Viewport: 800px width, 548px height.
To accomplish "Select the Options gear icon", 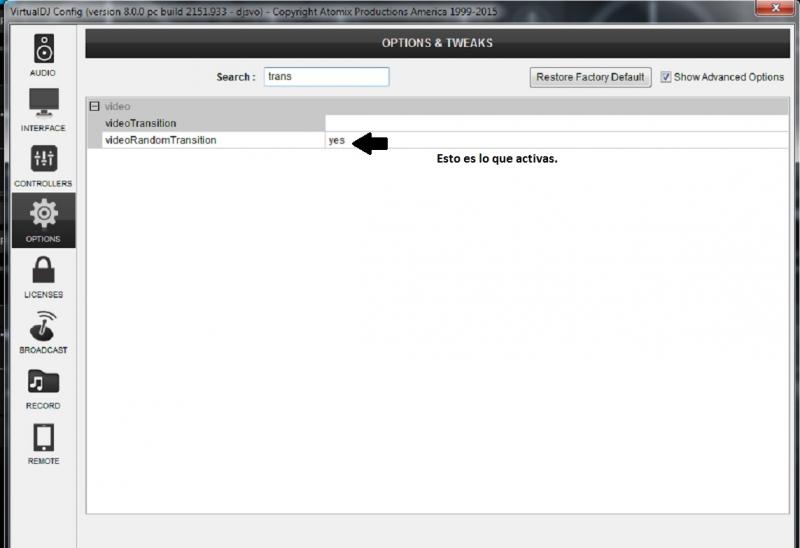I will [44, 213].
